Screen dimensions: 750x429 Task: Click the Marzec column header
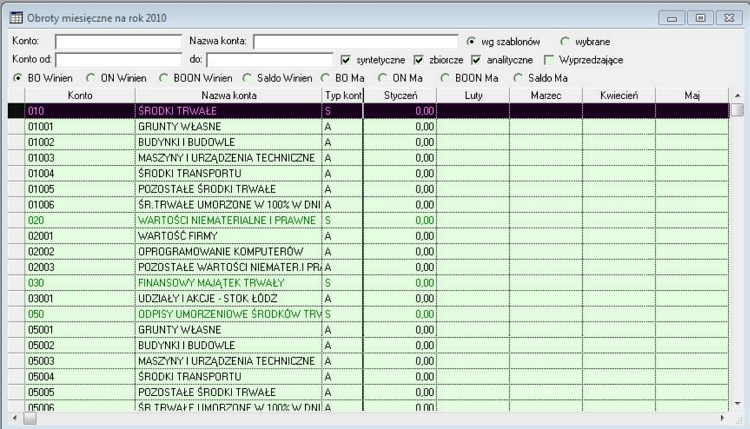pyautogui.click(x=546, y=95)
